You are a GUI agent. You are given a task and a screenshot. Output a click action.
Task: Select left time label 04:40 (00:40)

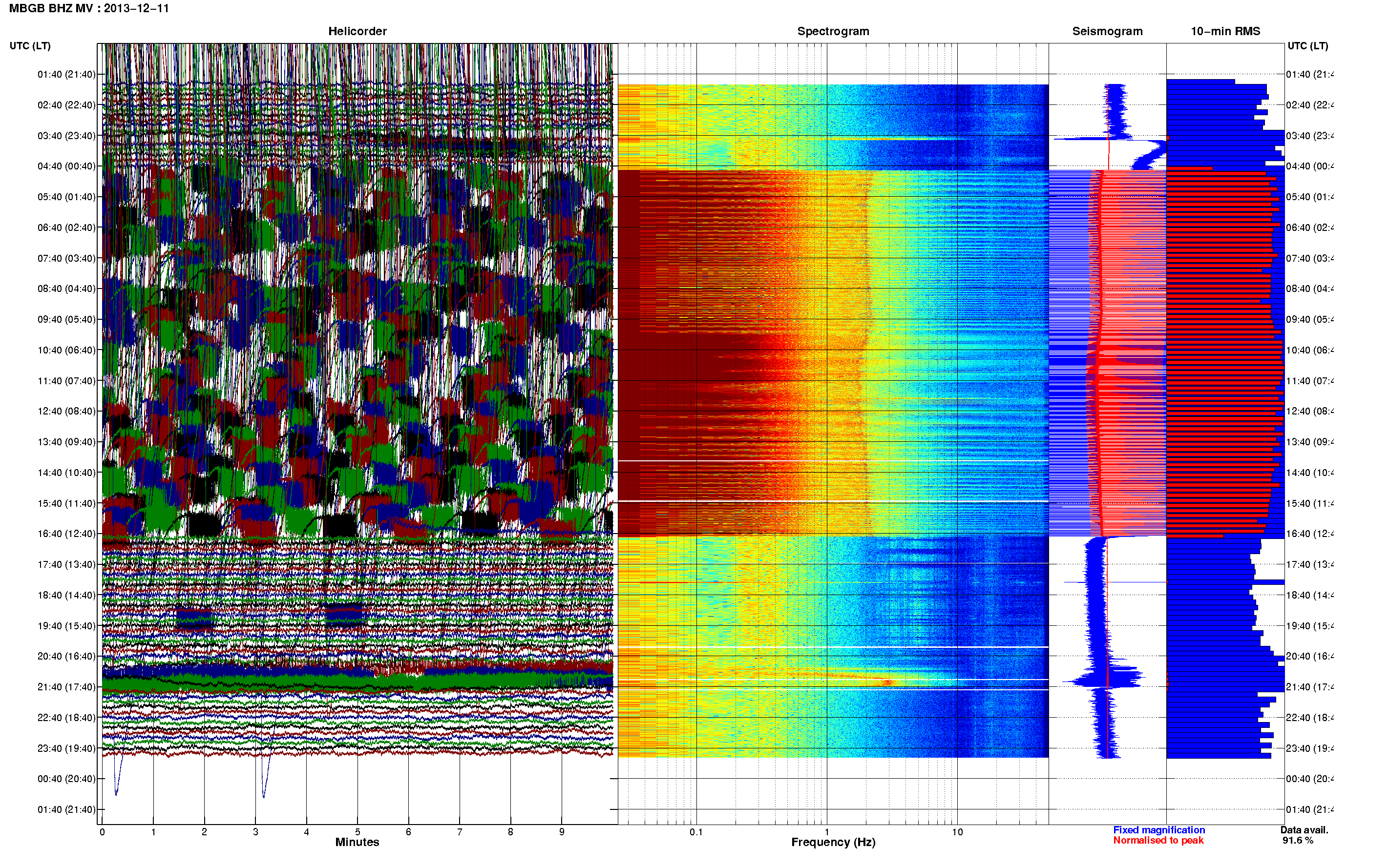(66, 166)
